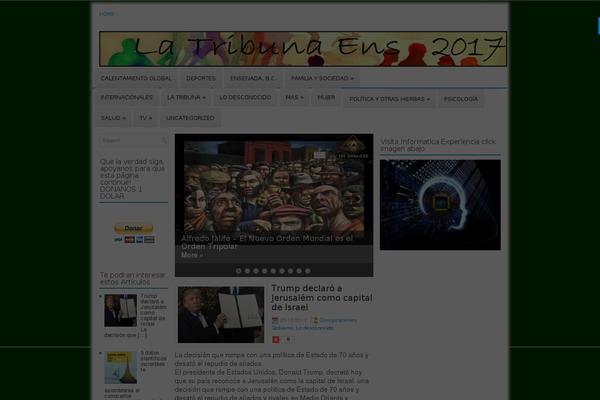
Task: Click the category links under article date
Action: (314, 324)
